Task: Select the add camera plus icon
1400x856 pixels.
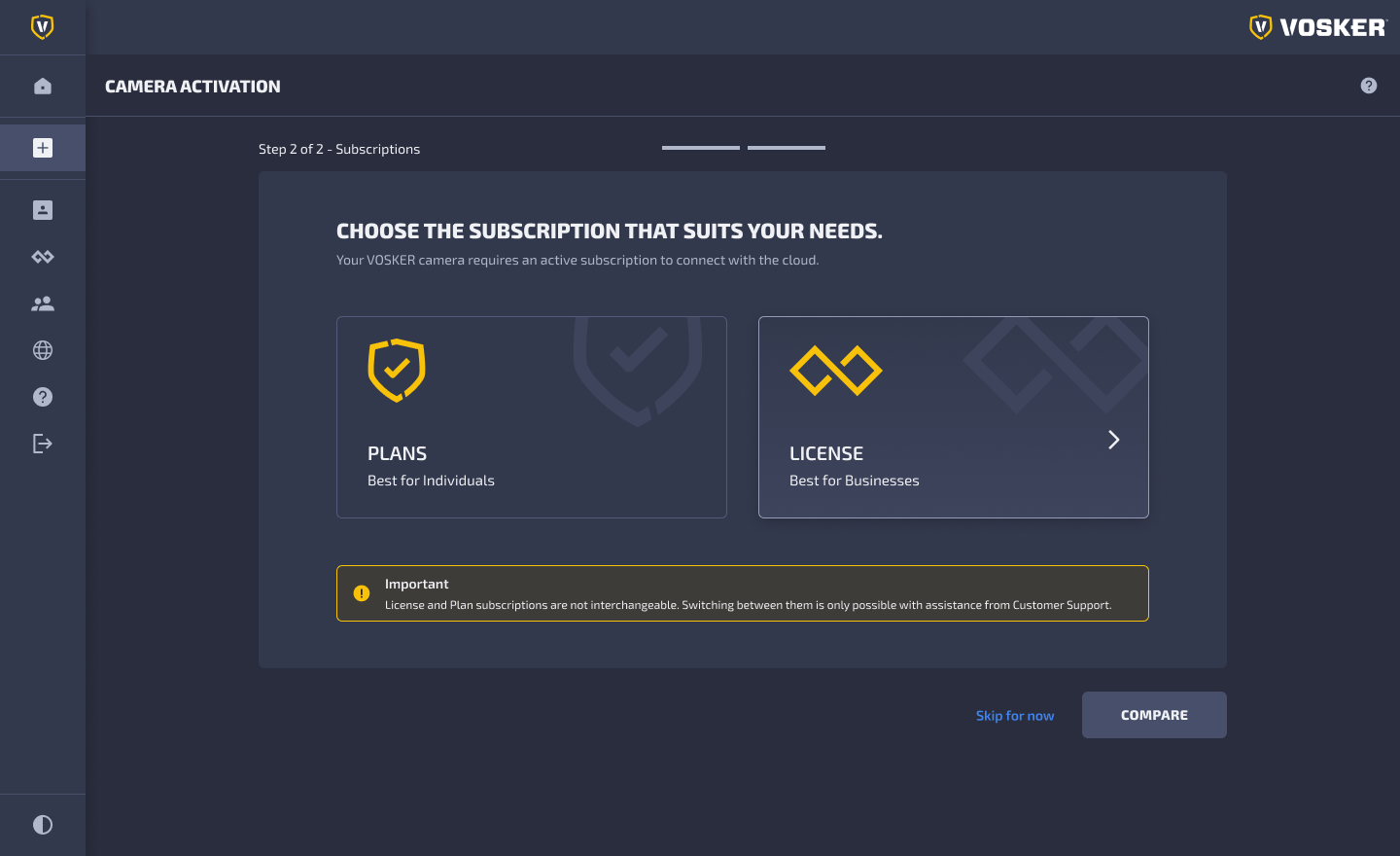Action: pyautogui.click(x=43, y=148)
